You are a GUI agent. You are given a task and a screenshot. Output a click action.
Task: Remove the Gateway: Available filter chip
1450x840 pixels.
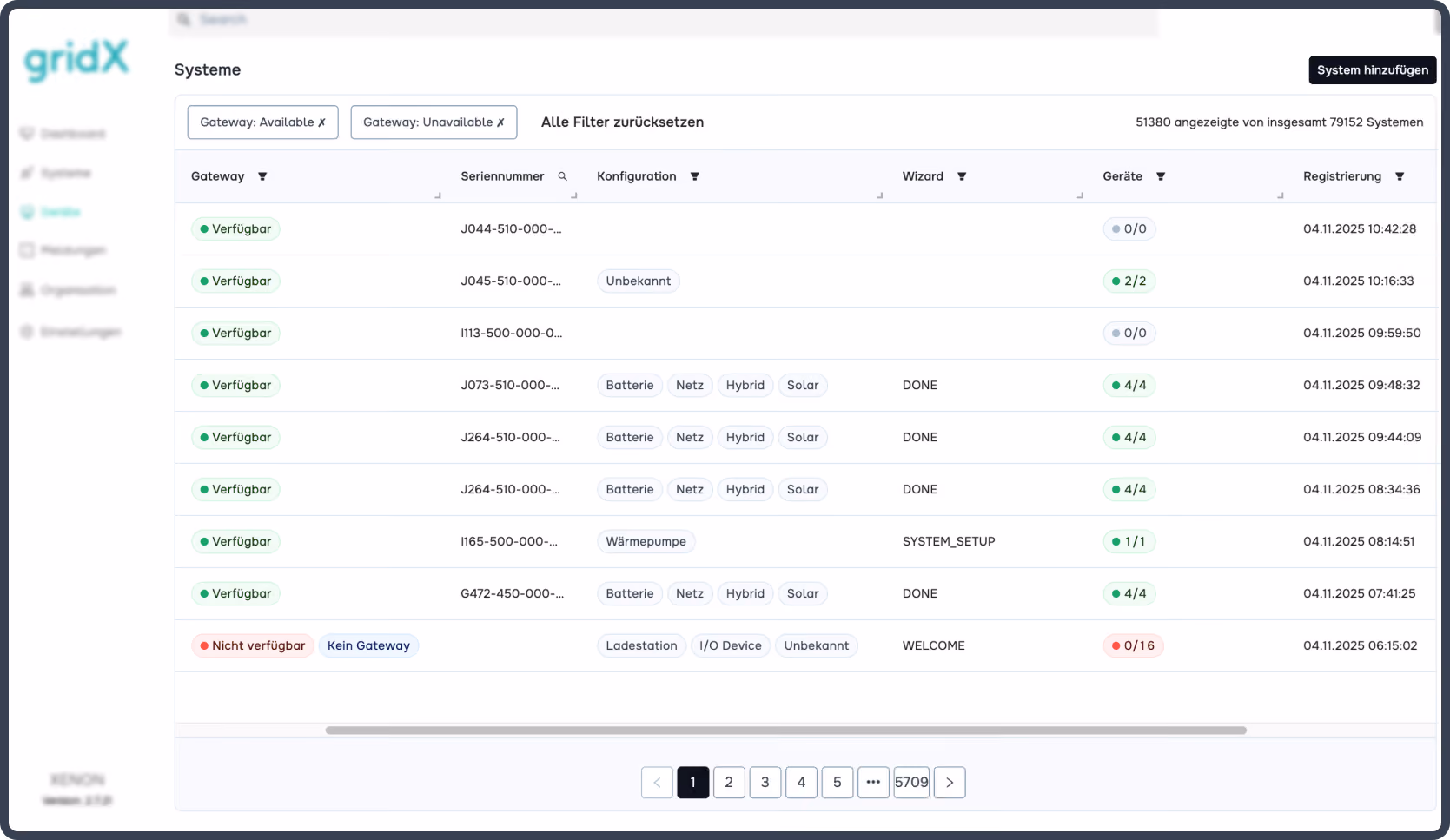(x=321, y=122)
